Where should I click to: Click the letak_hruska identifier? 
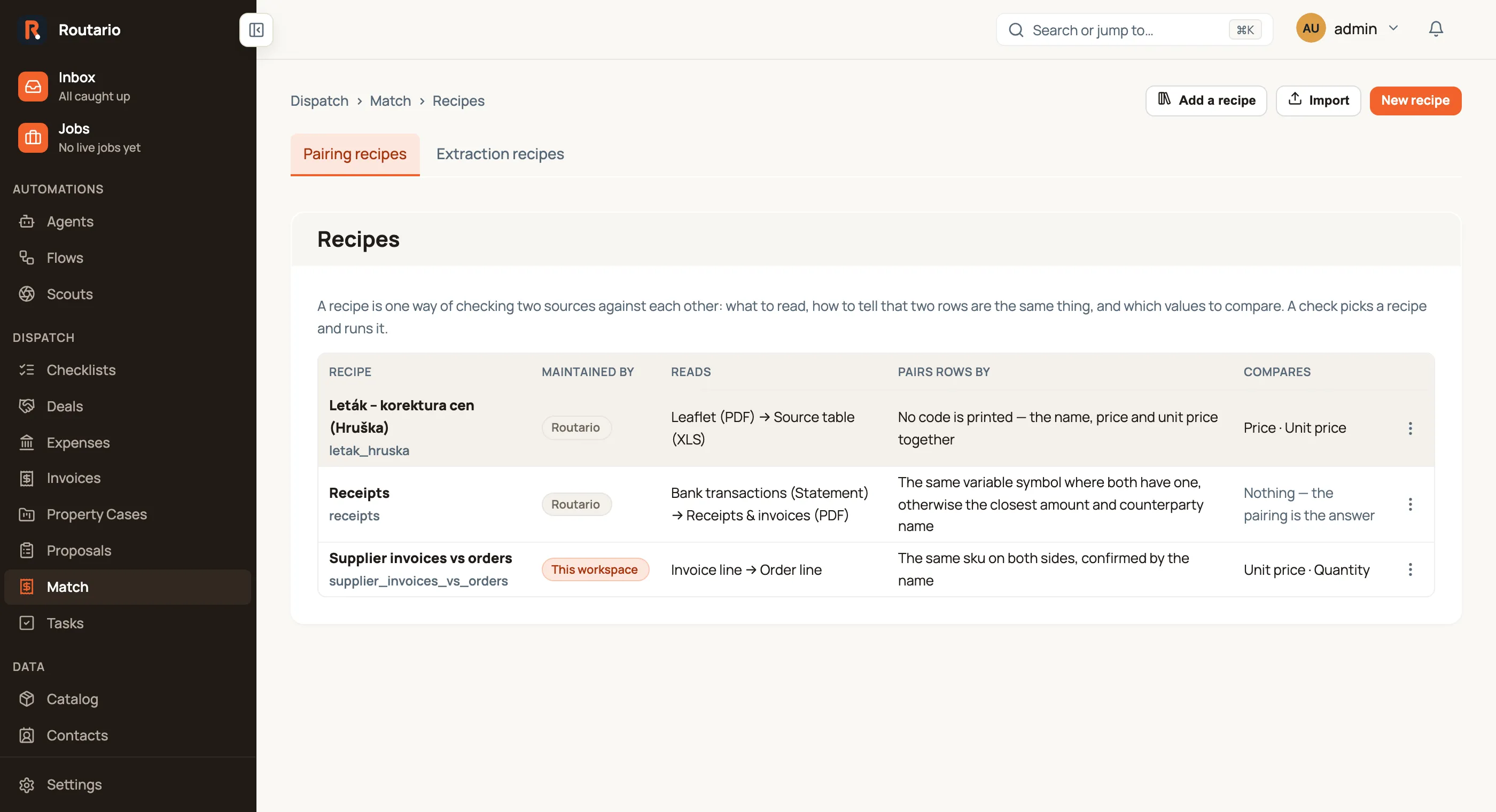[x=369, y=451]
